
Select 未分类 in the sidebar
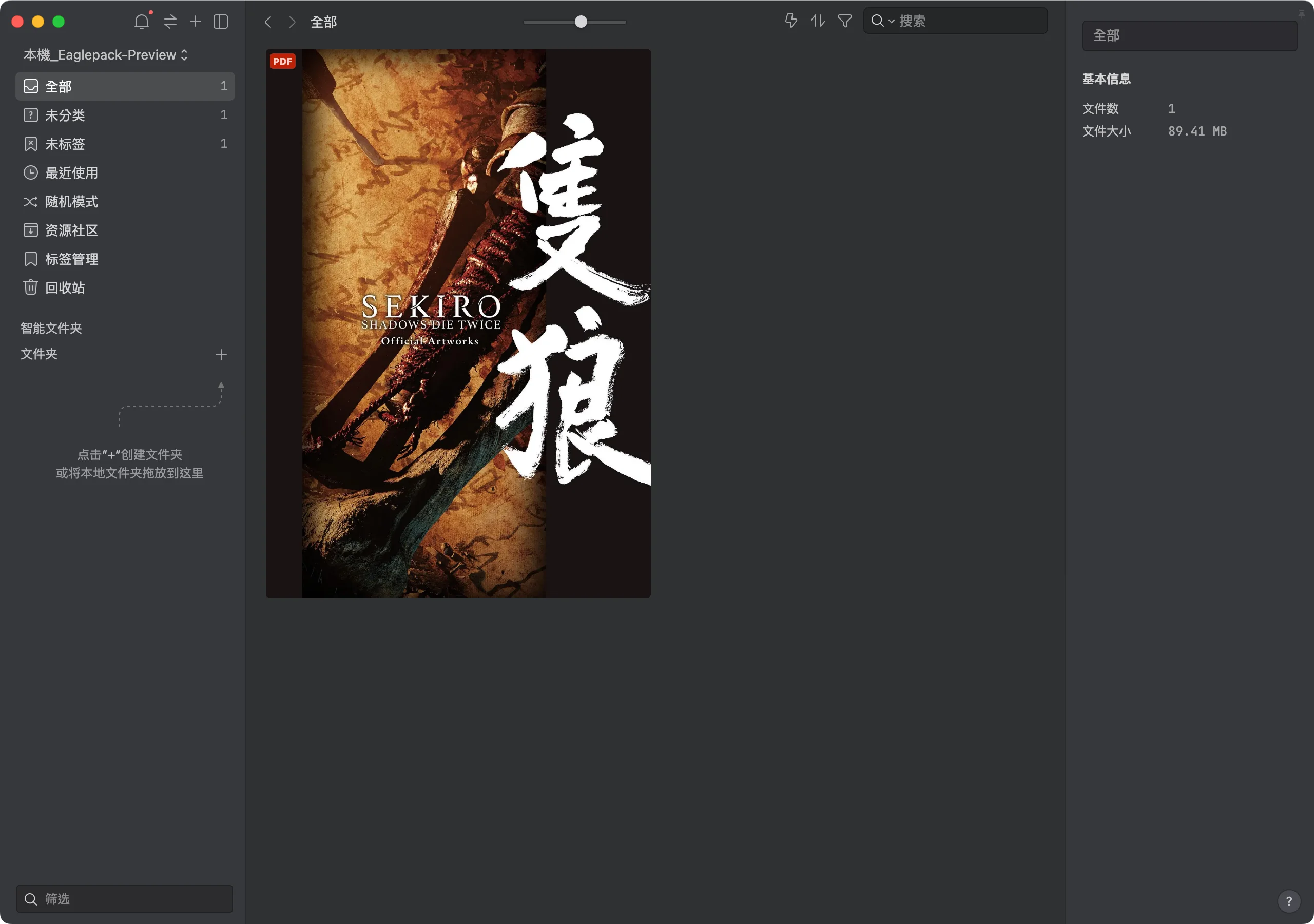tap(125, 115)
